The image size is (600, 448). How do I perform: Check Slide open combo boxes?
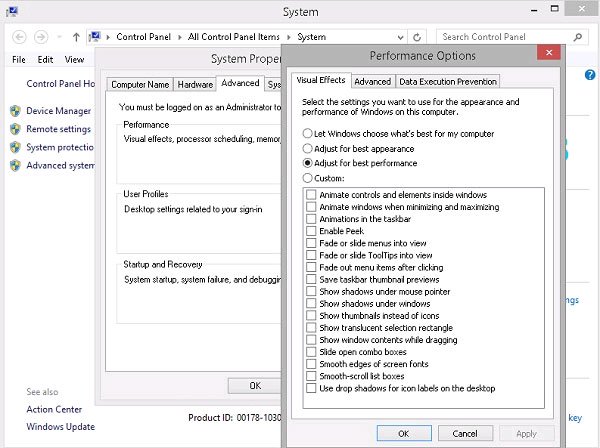(311, 352)
